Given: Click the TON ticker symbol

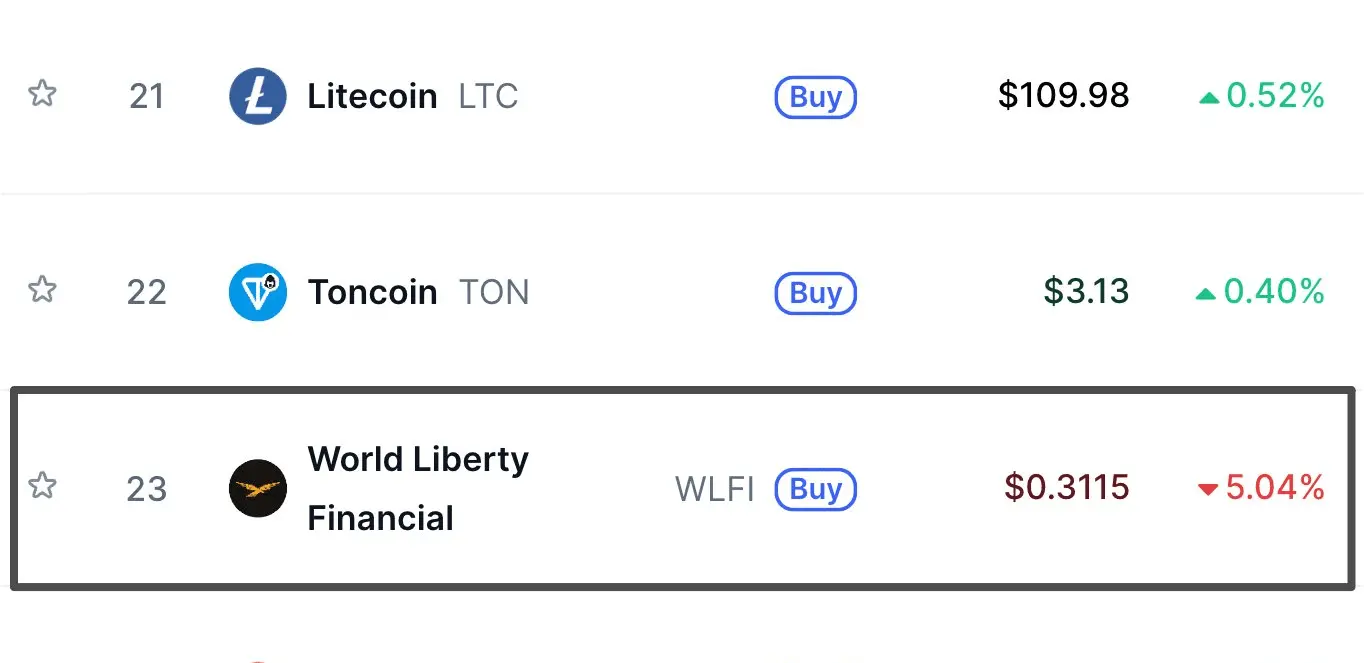Looking at the screenshot, I should [x=494, y=292].
